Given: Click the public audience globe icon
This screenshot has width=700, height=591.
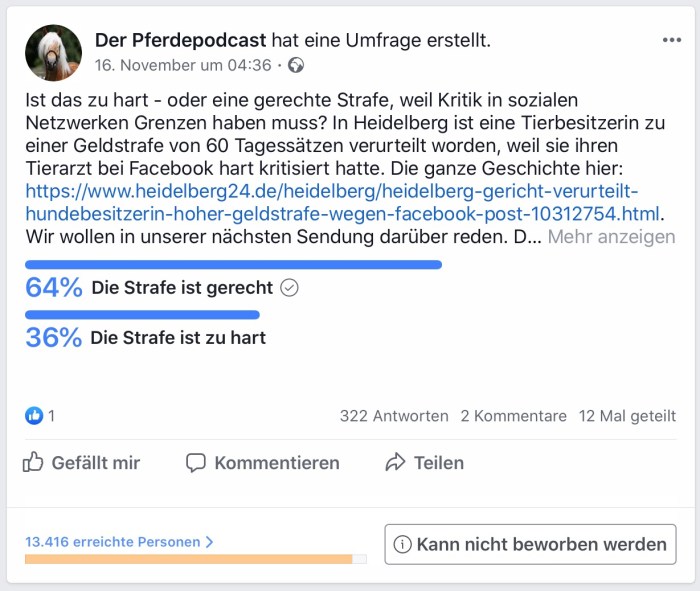Looking at the screenshot, I should (x=295, y=66).
